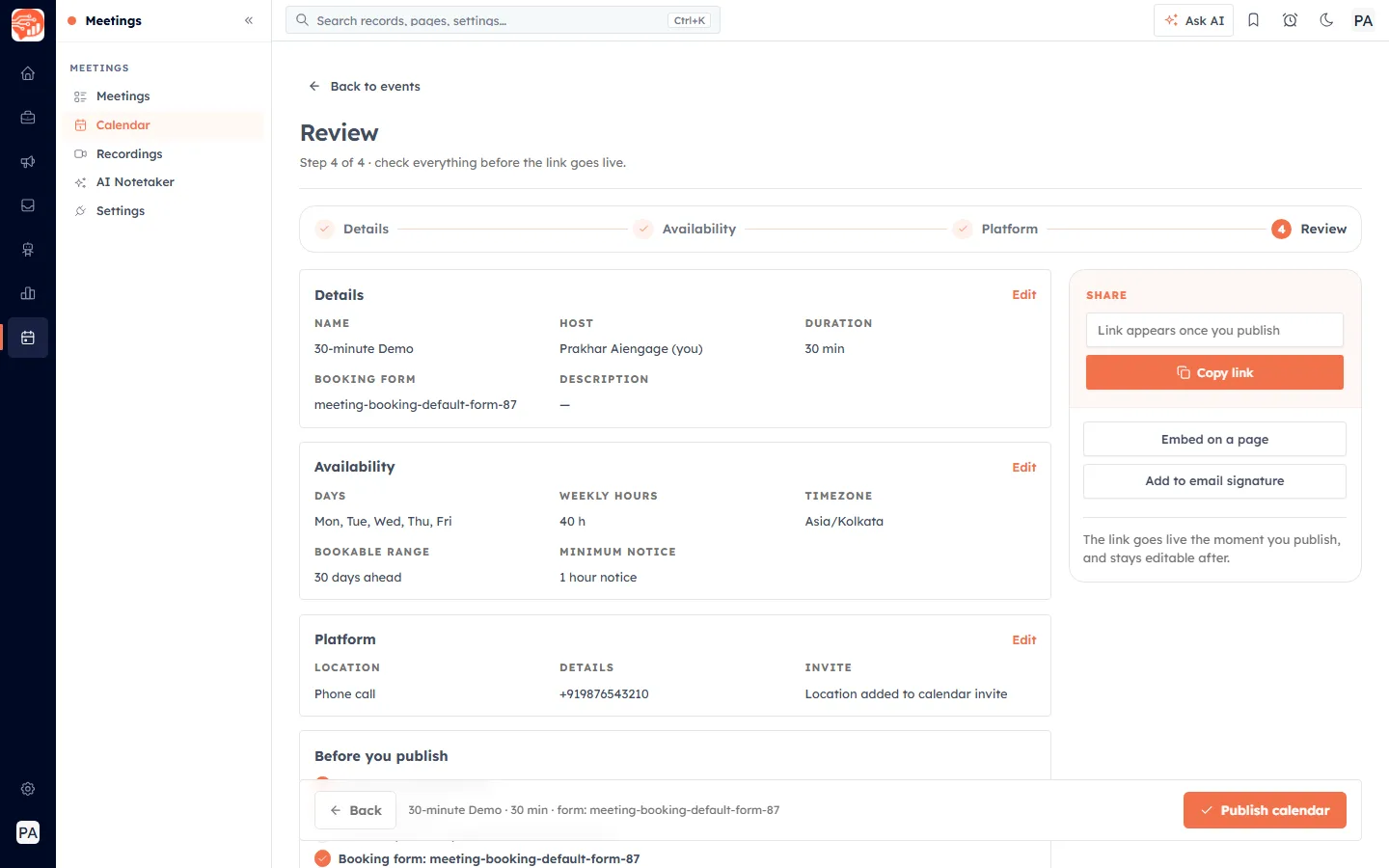Click the location value Phone call
Image resolution: width=1389 pixels, height=868 pixels.
[344, 693]
